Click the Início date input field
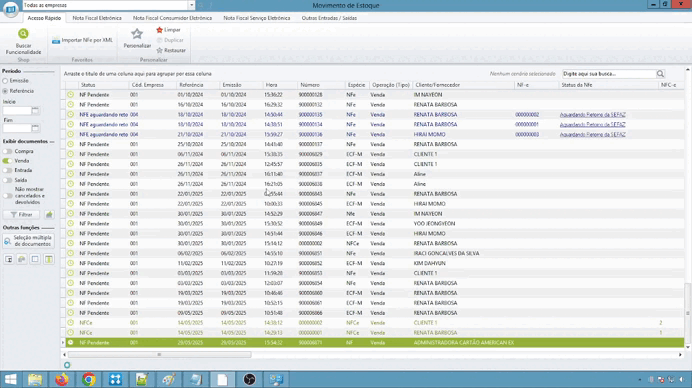This screenshot has width=692, height=388. (17, 110)
